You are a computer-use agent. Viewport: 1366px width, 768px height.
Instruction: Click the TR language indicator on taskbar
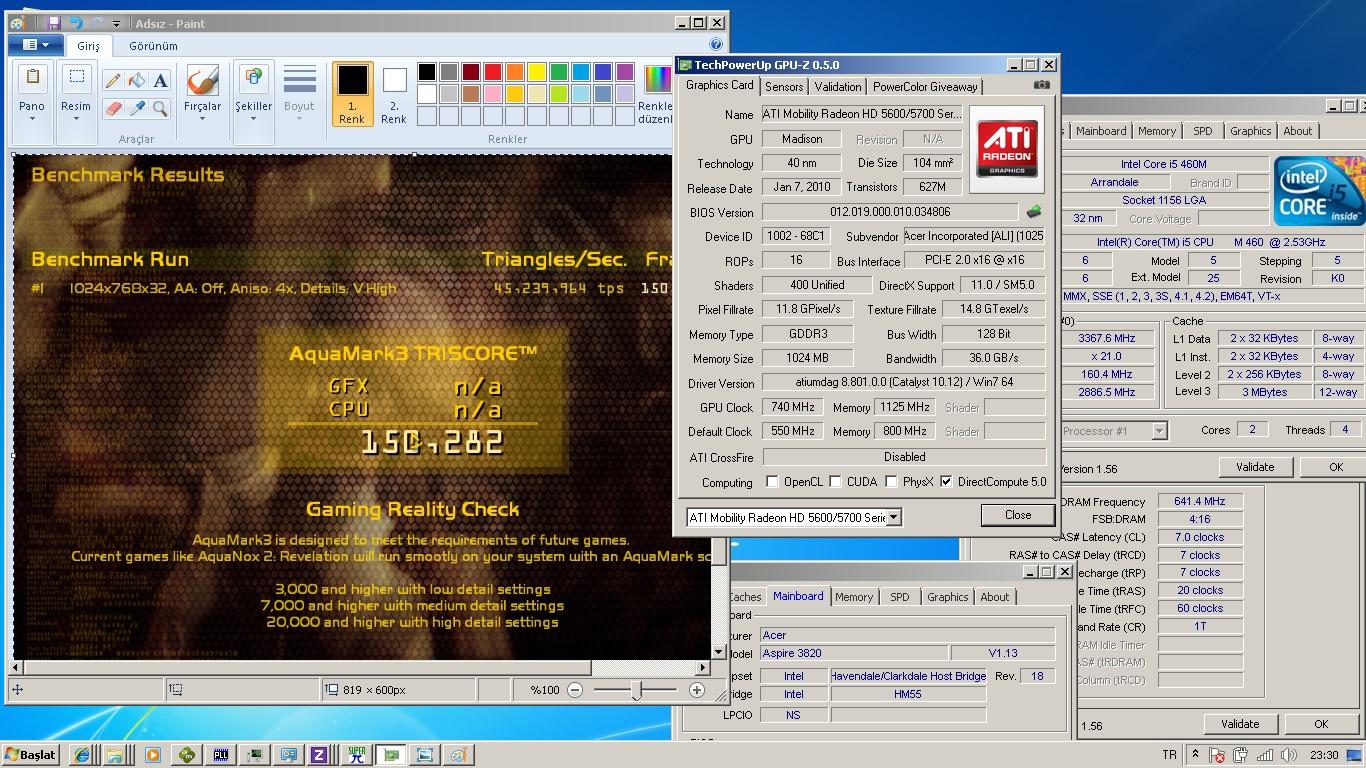[x=1170, y=755]
